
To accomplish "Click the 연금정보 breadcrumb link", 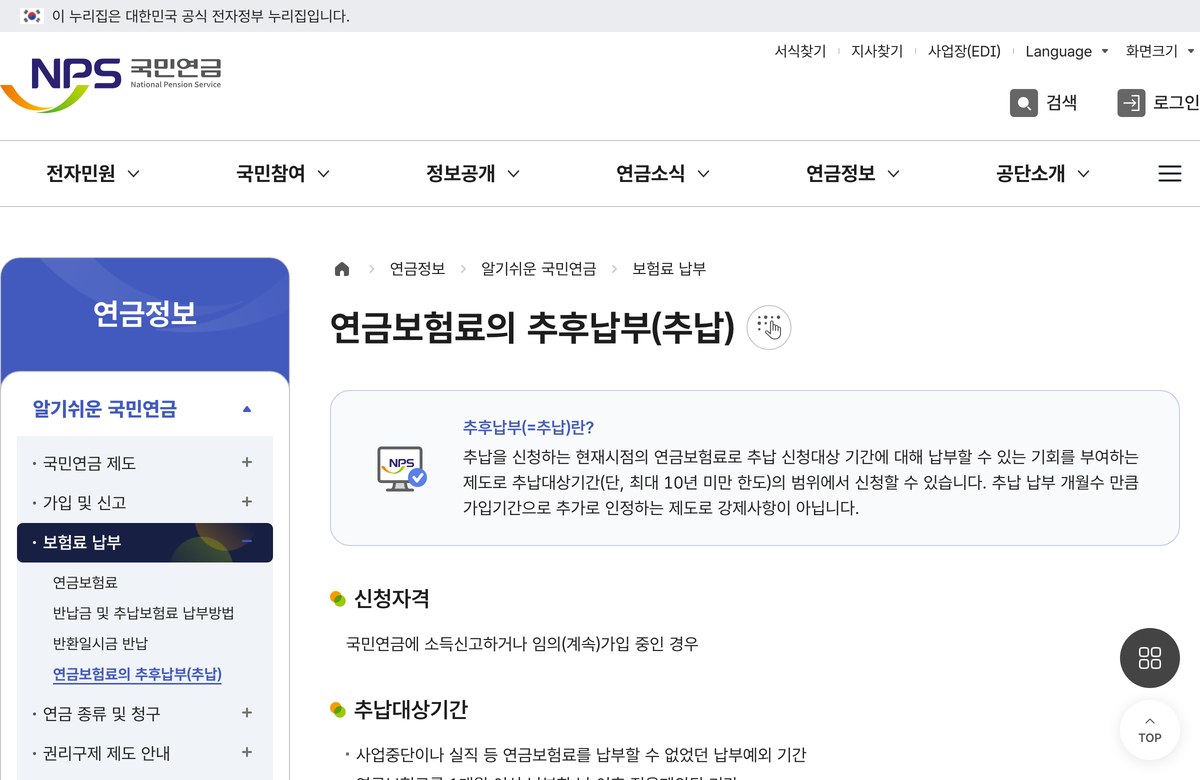I will (417, 269).
